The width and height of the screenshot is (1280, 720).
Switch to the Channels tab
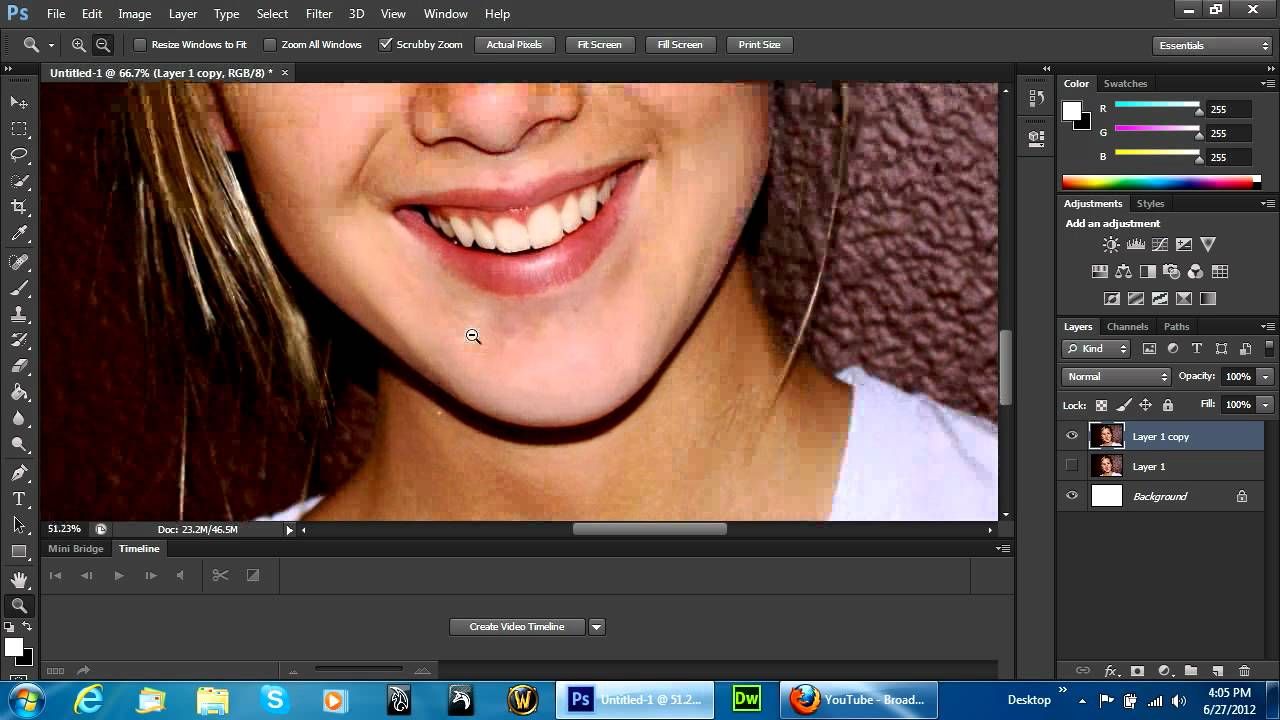tap(1127, 327)
